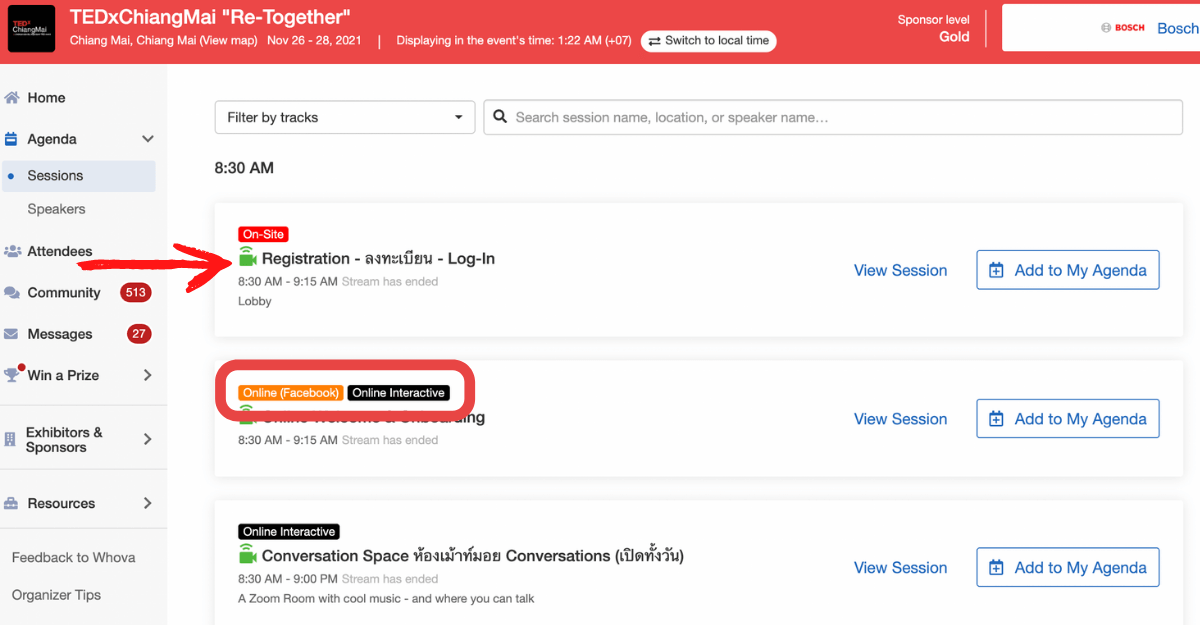Select the Home icon in the sidebar

tap(12, 97)
